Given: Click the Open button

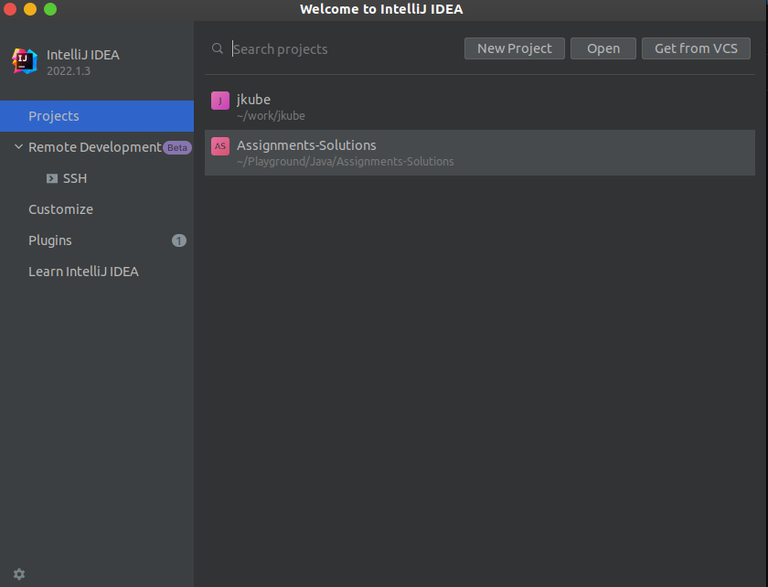Looking at the screenshot, I should 603,49.
